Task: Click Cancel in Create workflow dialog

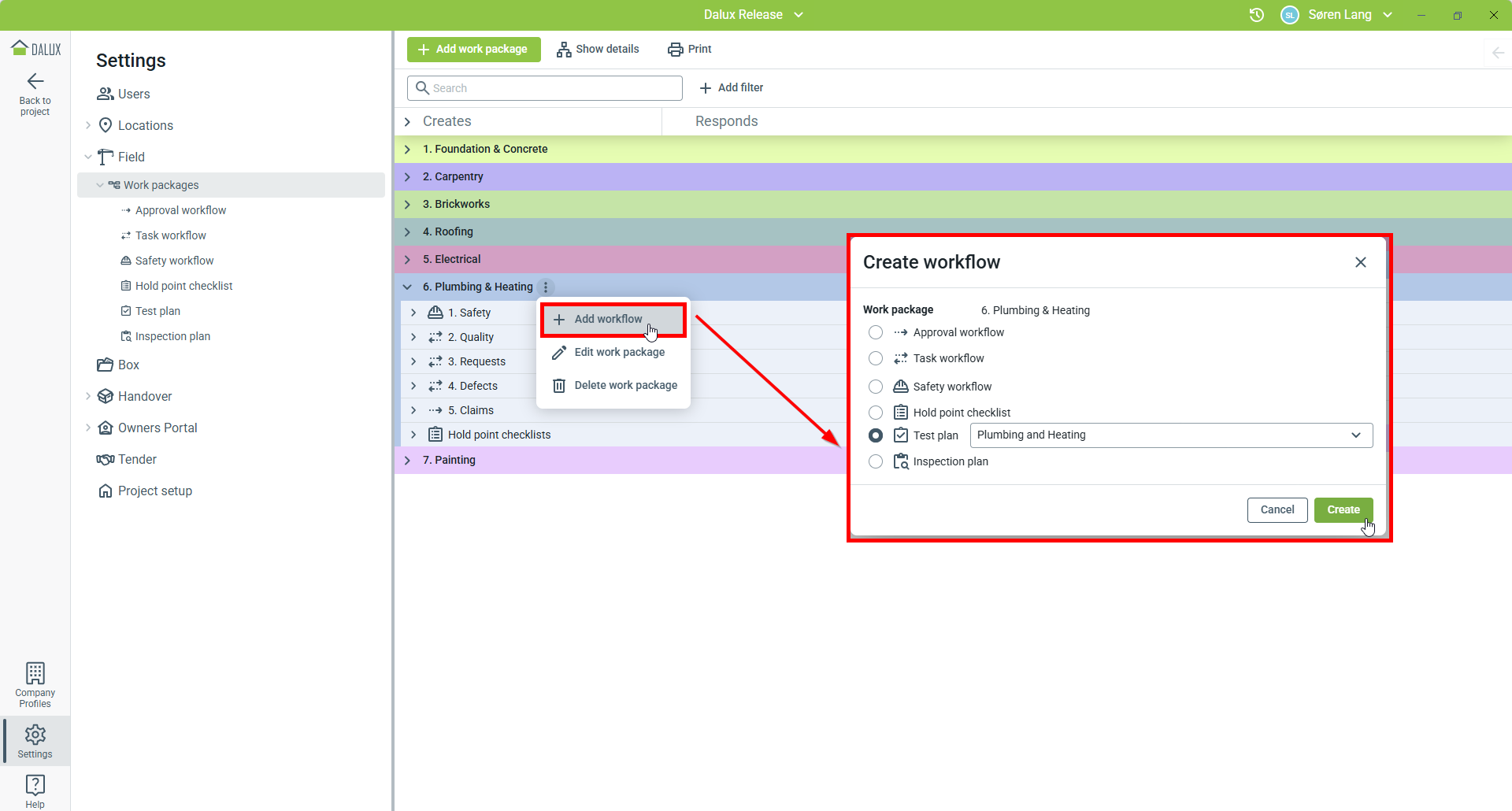Action: coord(1277,510)
